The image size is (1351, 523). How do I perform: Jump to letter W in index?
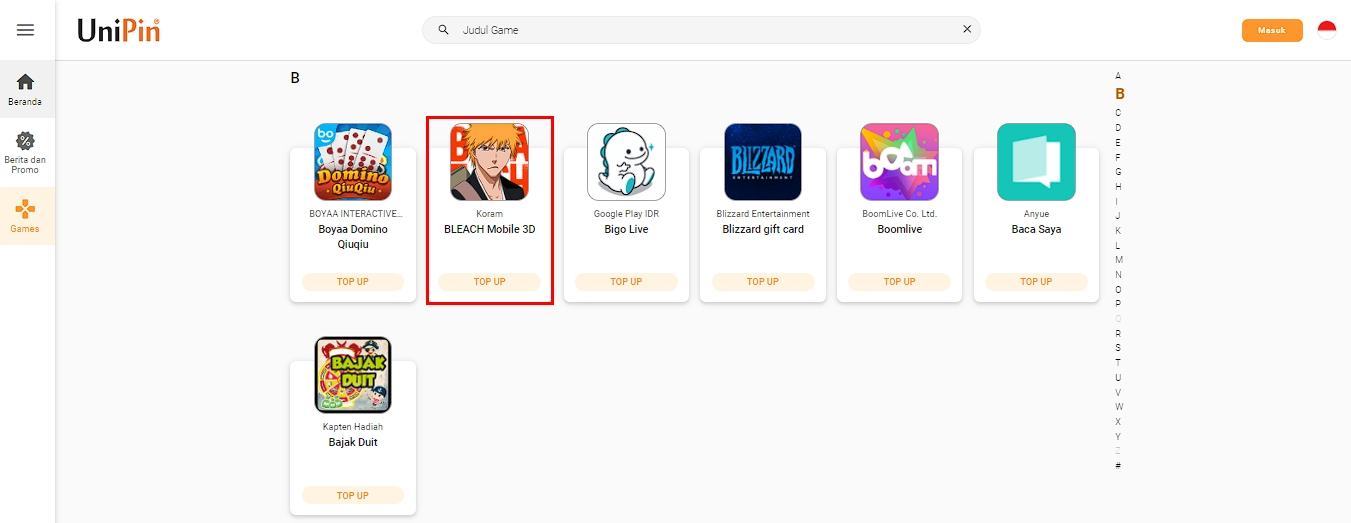click(1119, 407)
